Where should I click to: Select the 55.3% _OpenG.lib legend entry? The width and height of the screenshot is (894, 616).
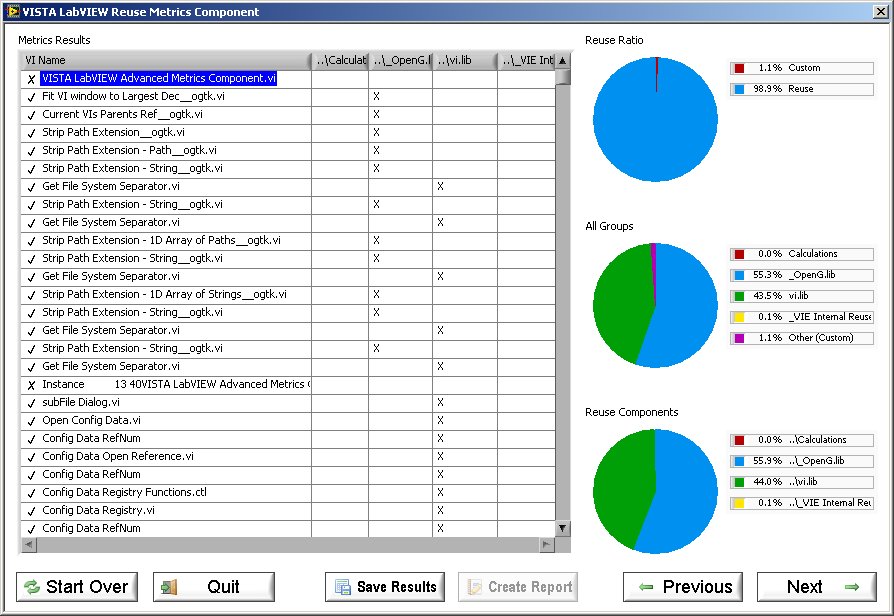tap(802, 275)
